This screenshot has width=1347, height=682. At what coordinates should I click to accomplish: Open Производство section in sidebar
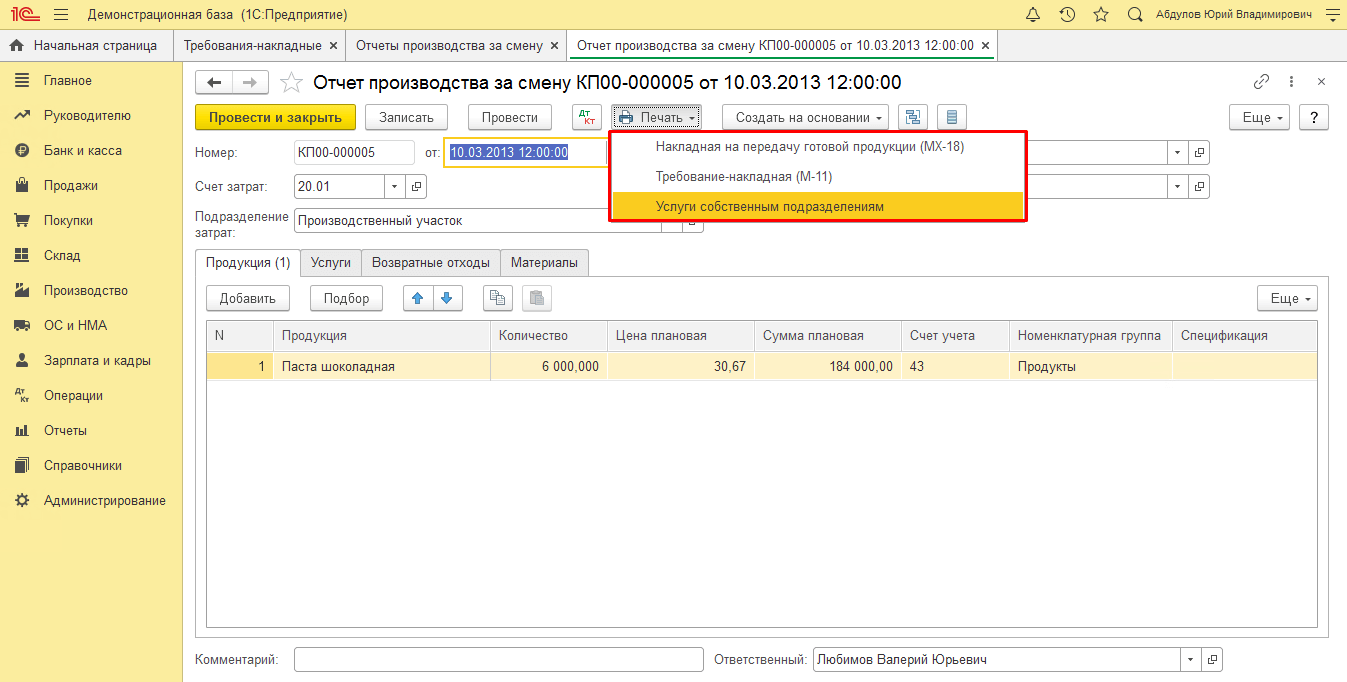tap(86, 290)
